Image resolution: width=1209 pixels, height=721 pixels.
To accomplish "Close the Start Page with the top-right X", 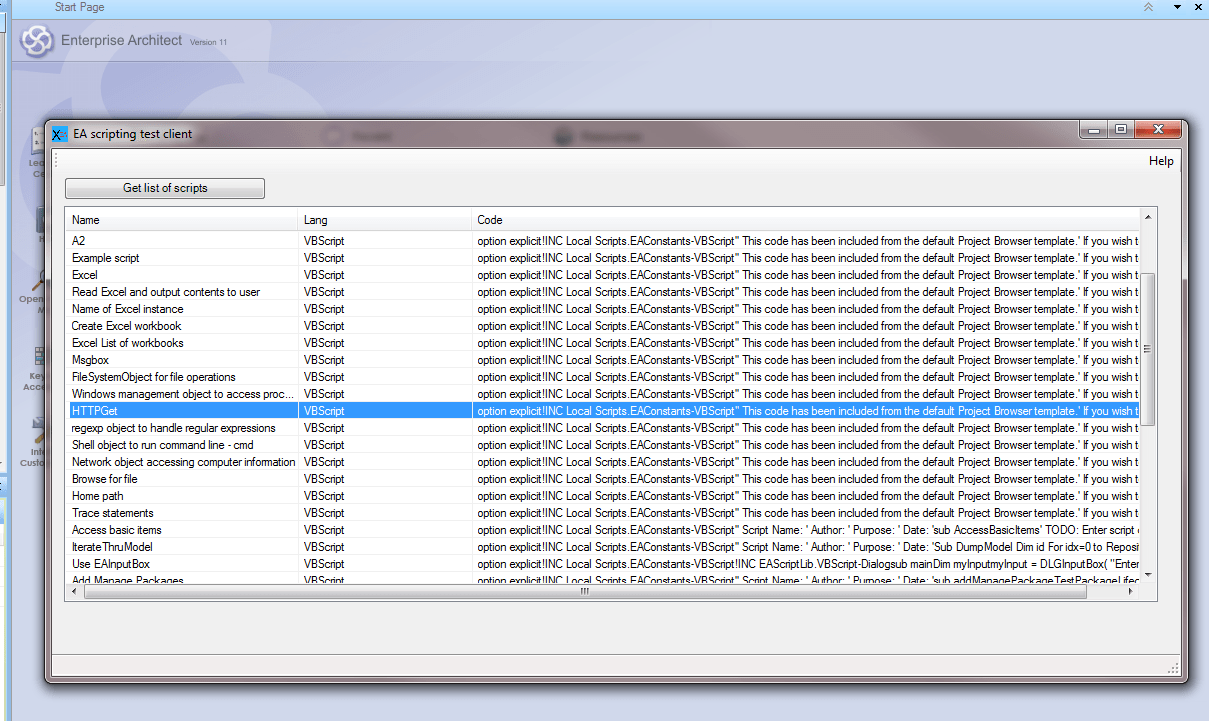I will click(1199, 7).
